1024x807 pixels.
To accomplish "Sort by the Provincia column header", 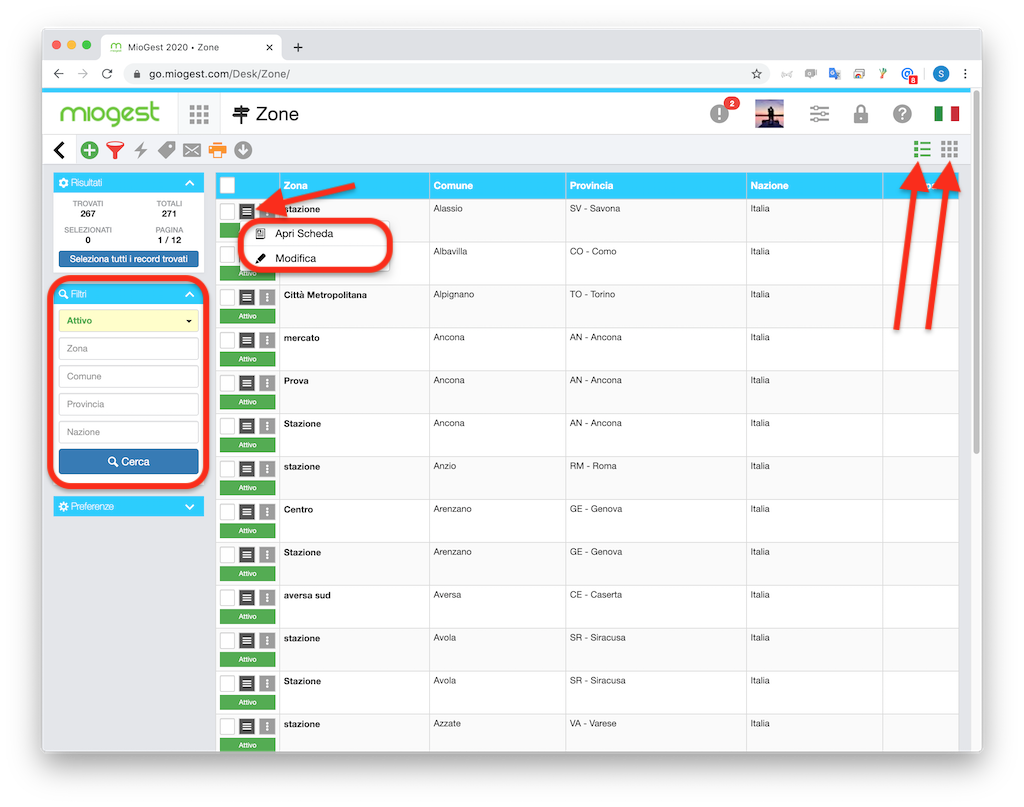I will tap(591, 185).
